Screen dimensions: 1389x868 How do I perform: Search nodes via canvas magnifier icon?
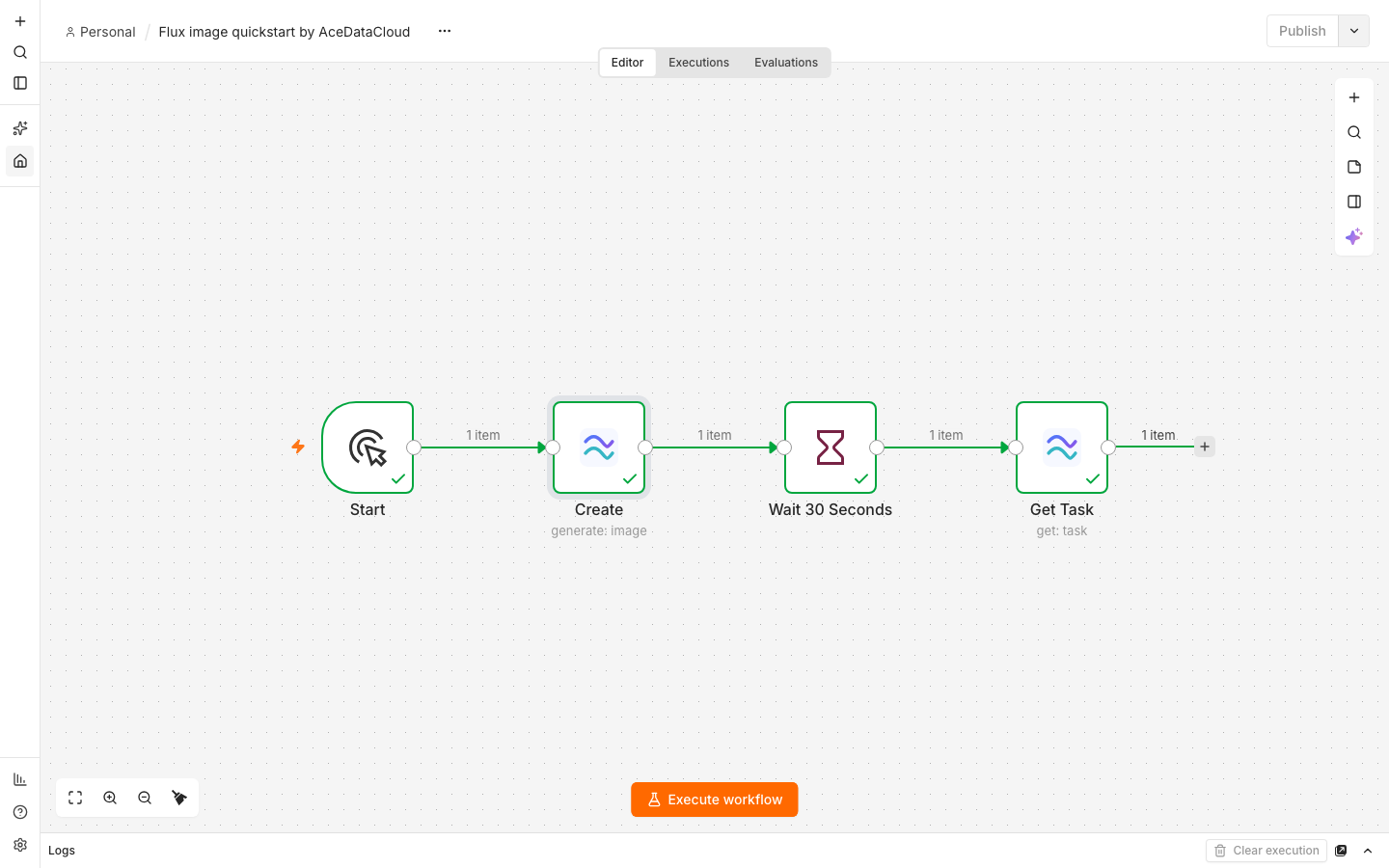click(x=1354, y=132)
